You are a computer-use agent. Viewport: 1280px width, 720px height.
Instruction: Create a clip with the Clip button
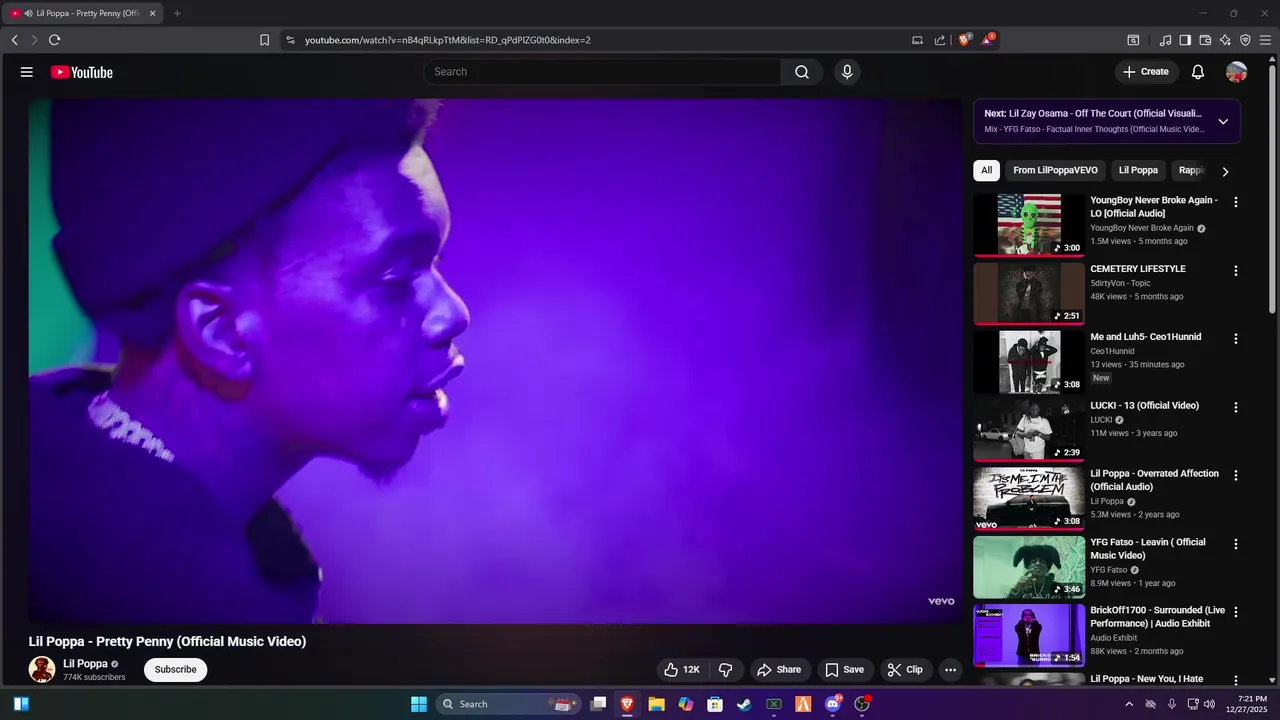pos(905,670)
